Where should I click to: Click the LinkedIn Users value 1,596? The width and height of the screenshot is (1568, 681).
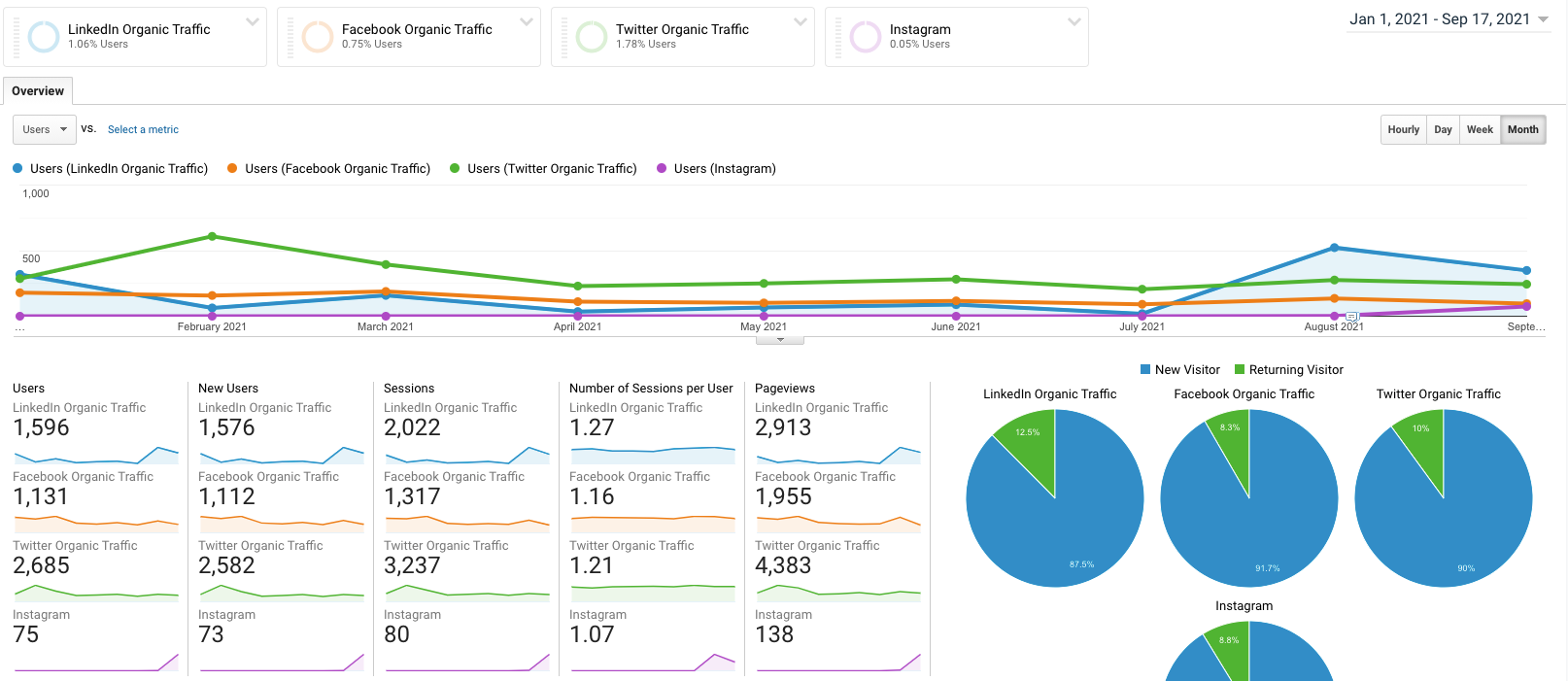click(x=41, y=427)
